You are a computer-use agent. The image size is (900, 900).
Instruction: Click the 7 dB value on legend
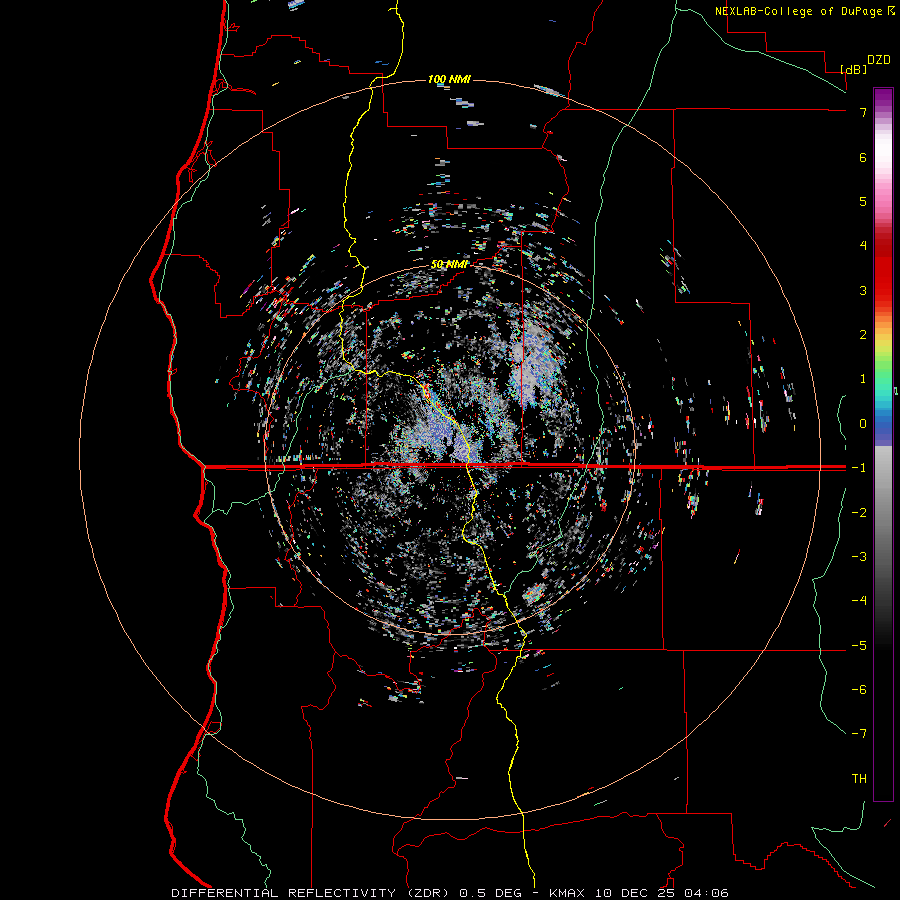863,112
